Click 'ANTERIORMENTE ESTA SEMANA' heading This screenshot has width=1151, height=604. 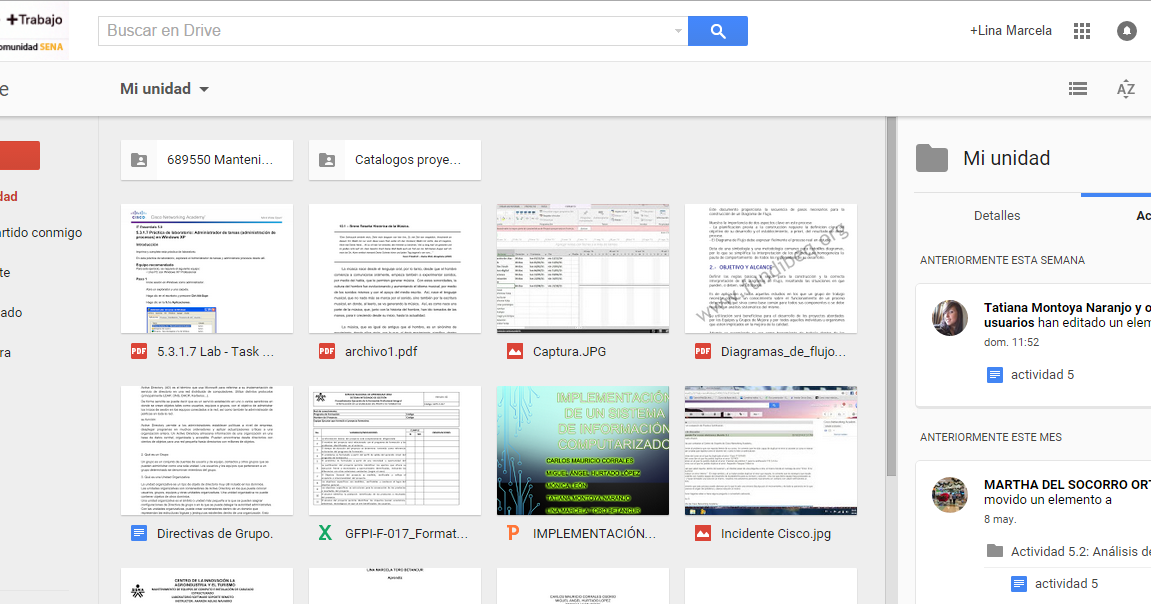(1002, 260)
